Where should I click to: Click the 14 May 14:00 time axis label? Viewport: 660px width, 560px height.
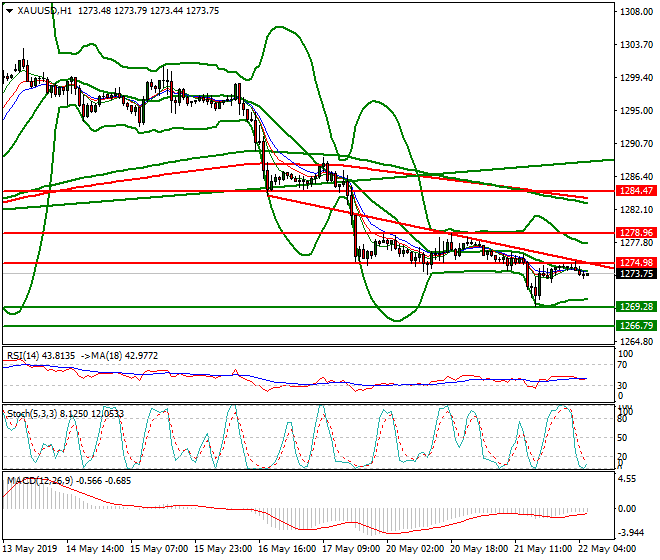coord(95,549)
